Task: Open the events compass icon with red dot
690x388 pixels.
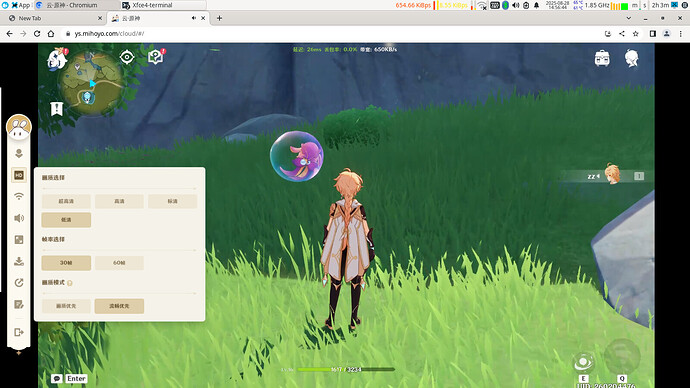Action: [156, 57]
